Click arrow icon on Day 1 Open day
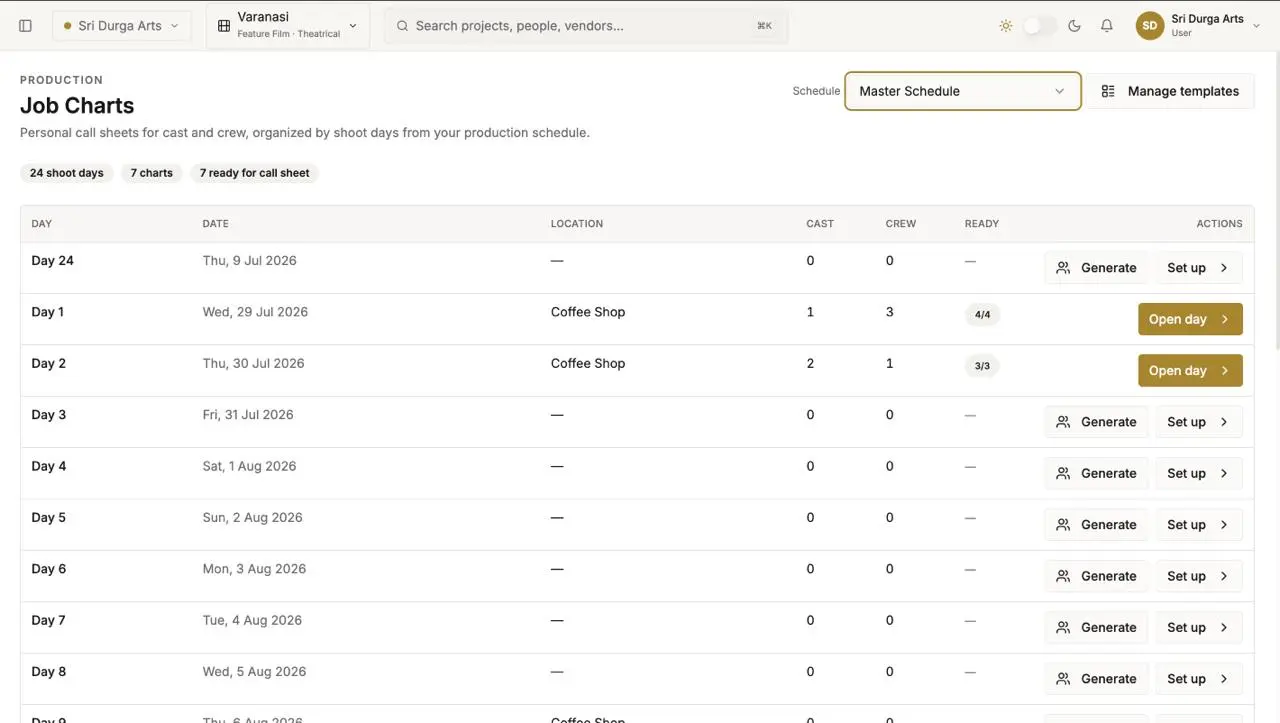The image size is (1280, 723). (1225, 320)
